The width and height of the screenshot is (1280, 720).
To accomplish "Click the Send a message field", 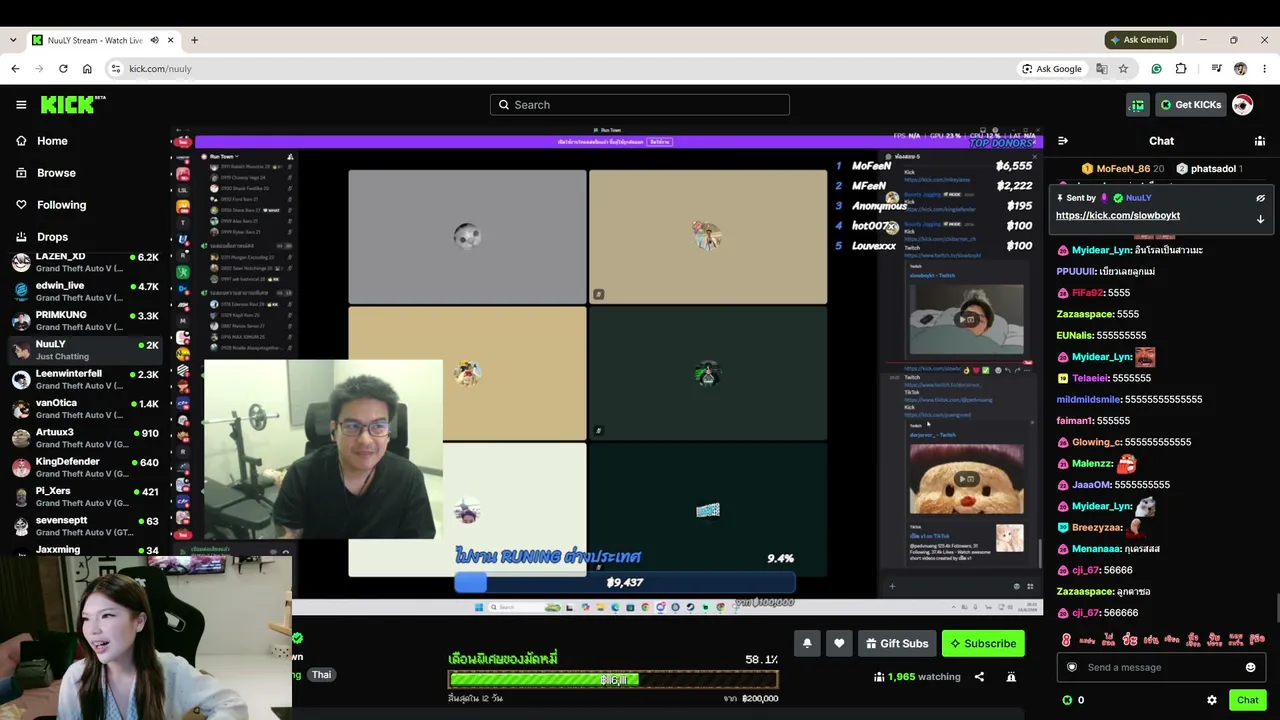I will point(1160,667).
